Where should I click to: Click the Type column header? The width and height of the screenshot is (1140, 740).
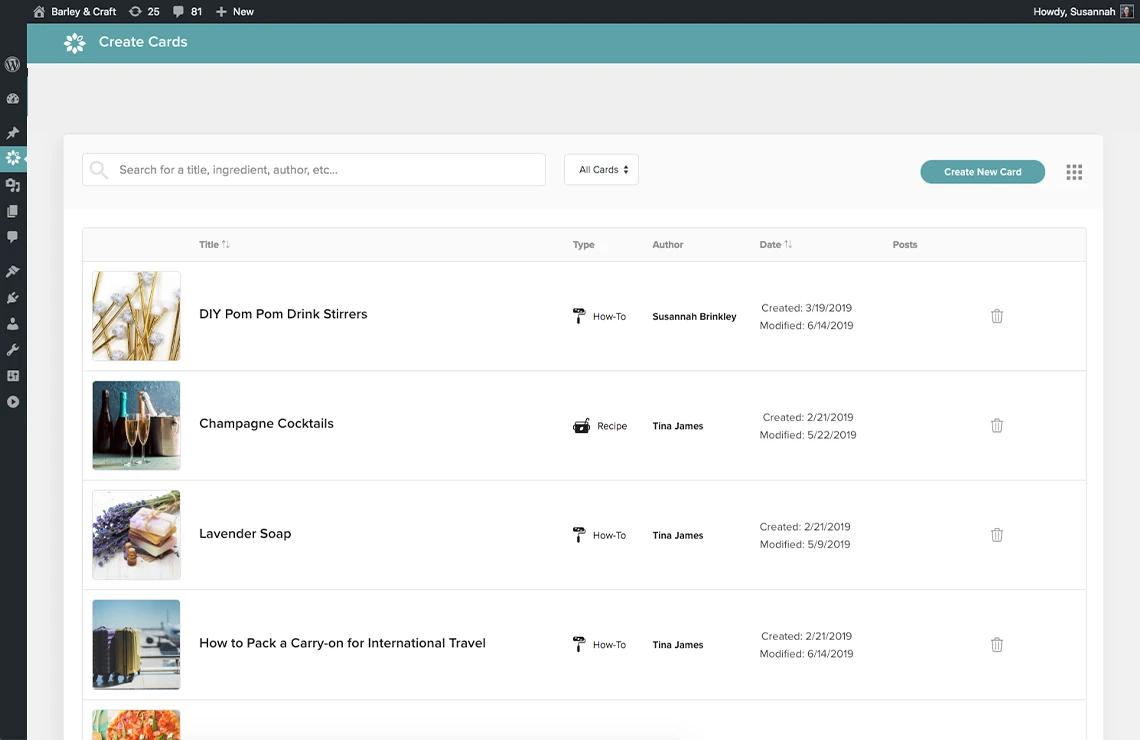pos(583,245)
